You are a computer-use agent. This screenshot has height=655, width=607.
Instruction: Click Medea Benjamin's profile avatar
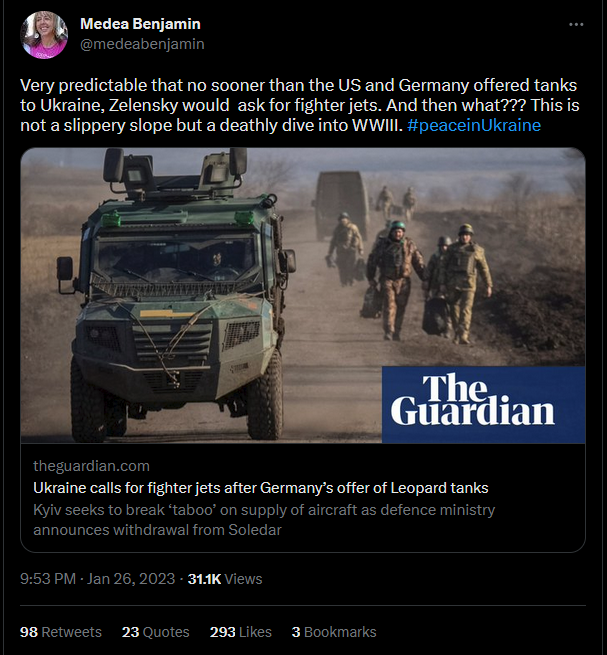[x=44, y=35]
